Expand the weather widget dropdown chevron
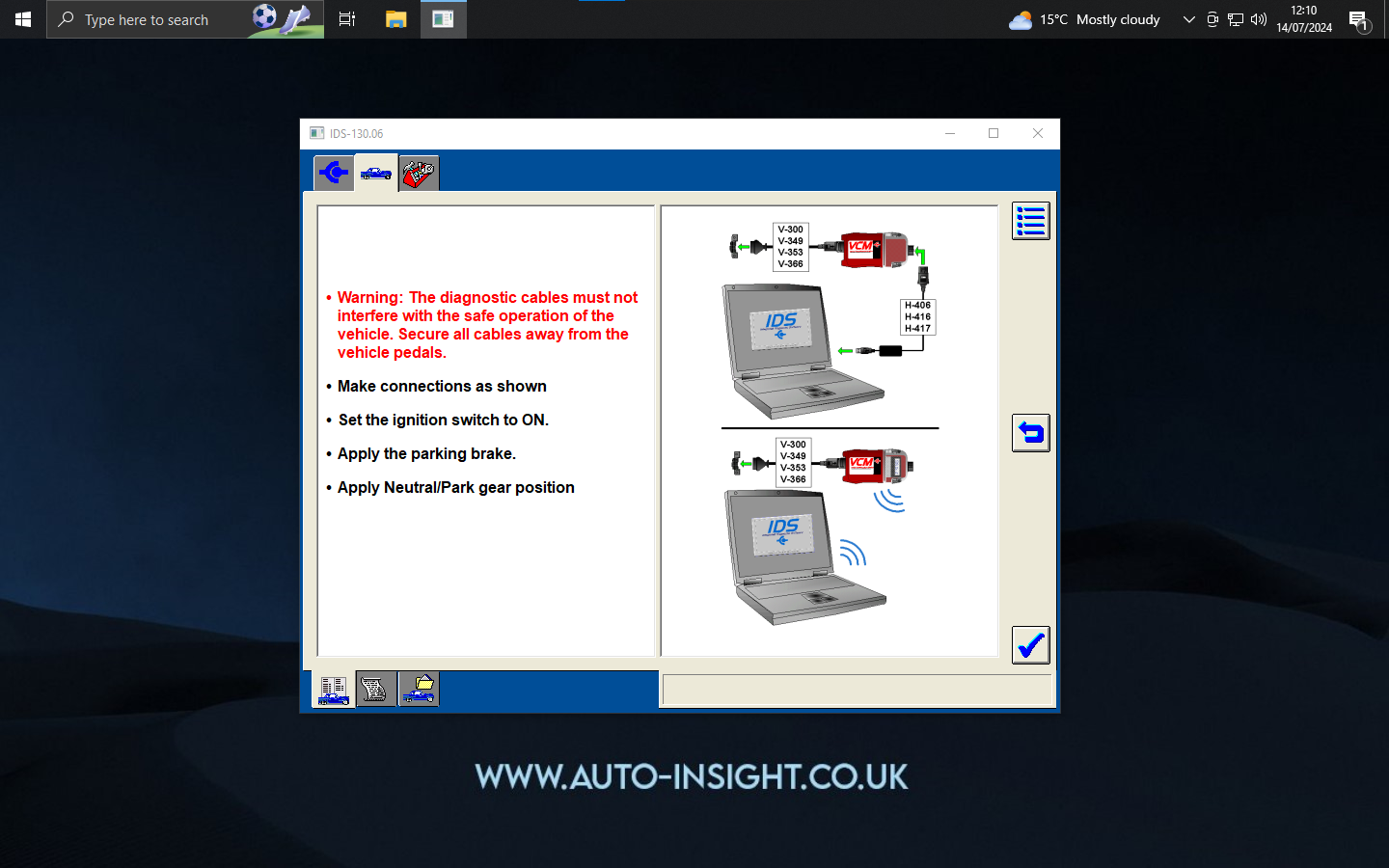The height and width of the screenshot is (868, 1389). tap(1188, 19)
